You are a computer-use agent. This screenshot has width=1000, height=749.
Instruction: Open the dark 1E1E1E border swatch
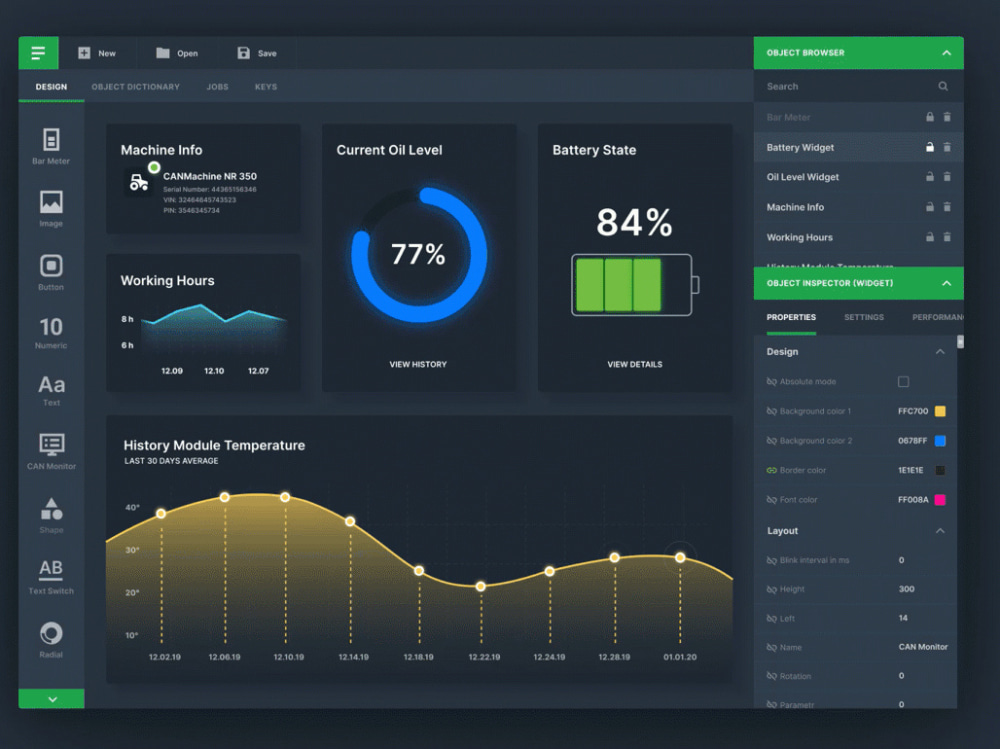(940, 470)
